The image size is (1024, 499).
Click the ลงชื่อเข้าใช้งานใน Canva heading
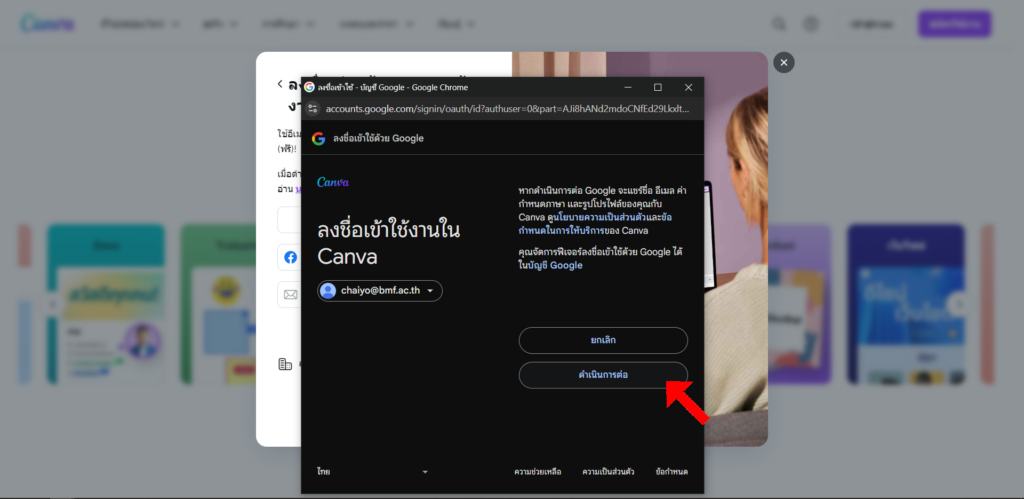click(x=389, y=244)
